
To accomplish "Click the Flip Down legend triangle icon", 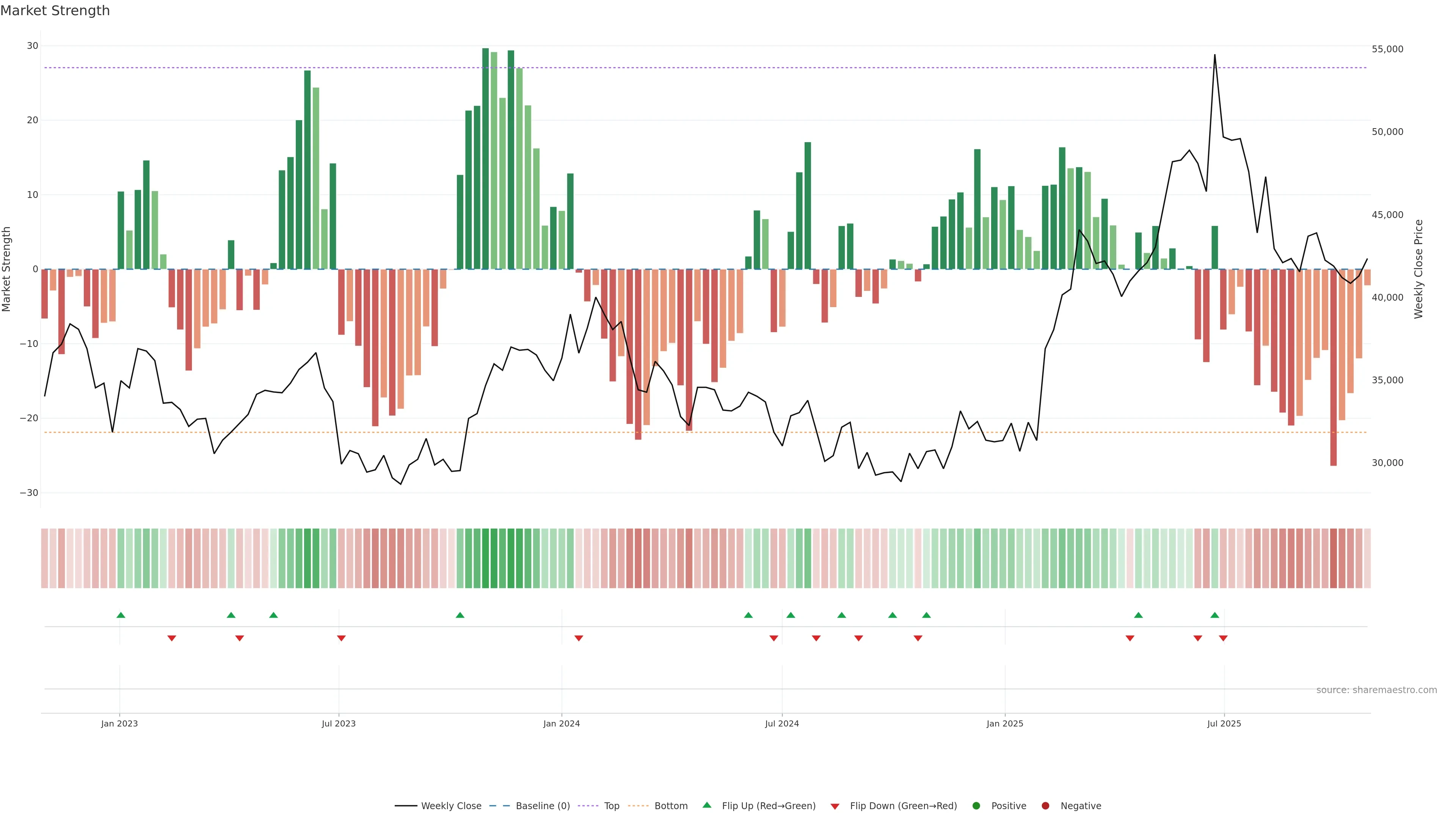I will pyautogui.click(x=835, y=806).
